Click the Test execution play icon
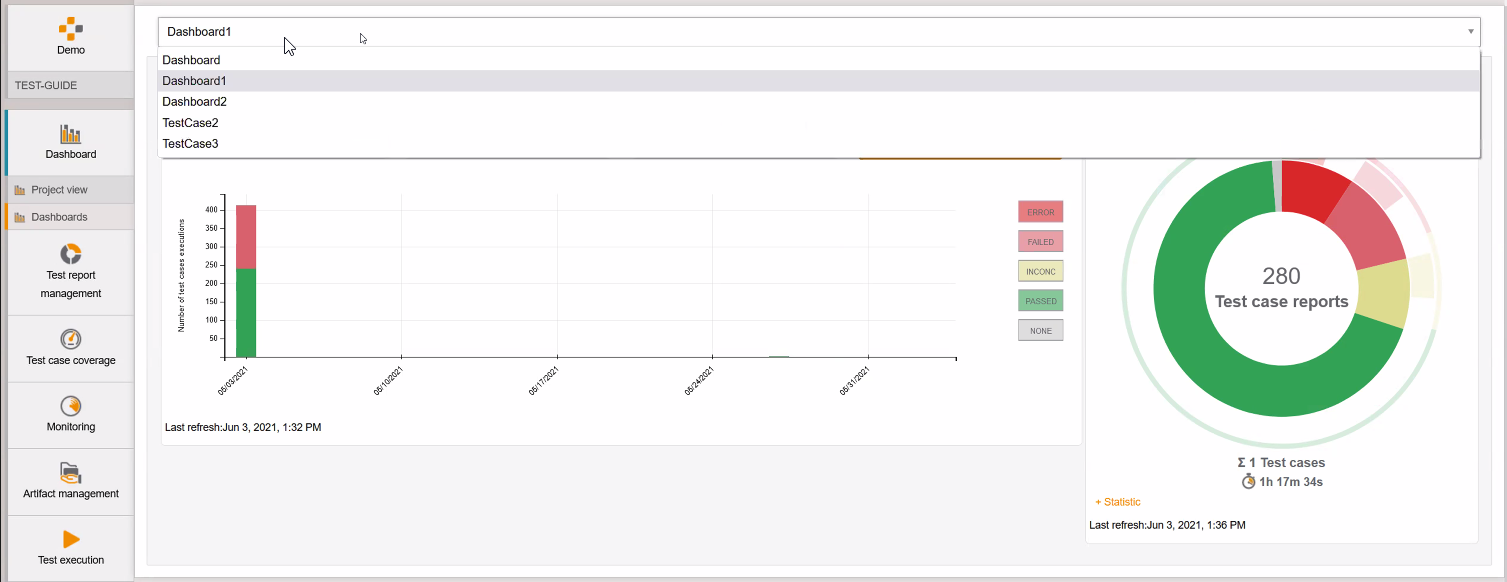This screenshot has height=582, width=1507. (x=71, y=539)
